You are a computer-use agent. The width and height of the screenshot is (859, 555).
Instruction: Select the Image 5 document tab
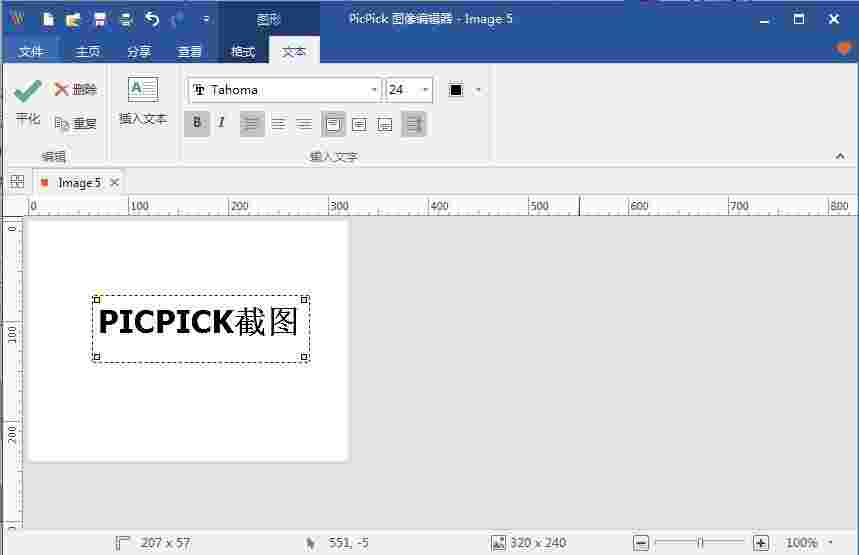point(77,182)
